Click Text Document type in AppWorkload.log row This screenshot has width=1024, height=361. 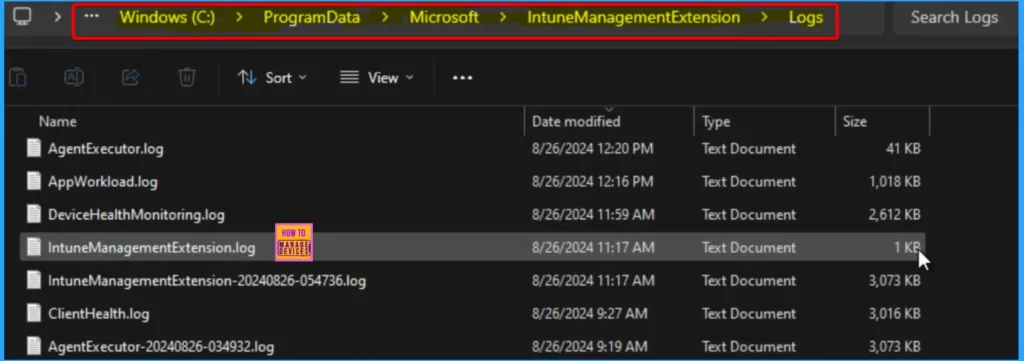[x=749, y=182]
